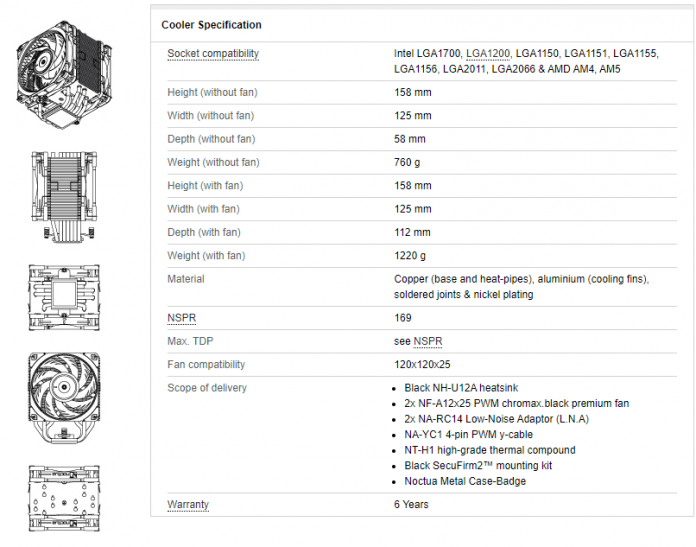Open the angled-view cooler thumbnail image

pyautogui.click(x=66, y=77)
